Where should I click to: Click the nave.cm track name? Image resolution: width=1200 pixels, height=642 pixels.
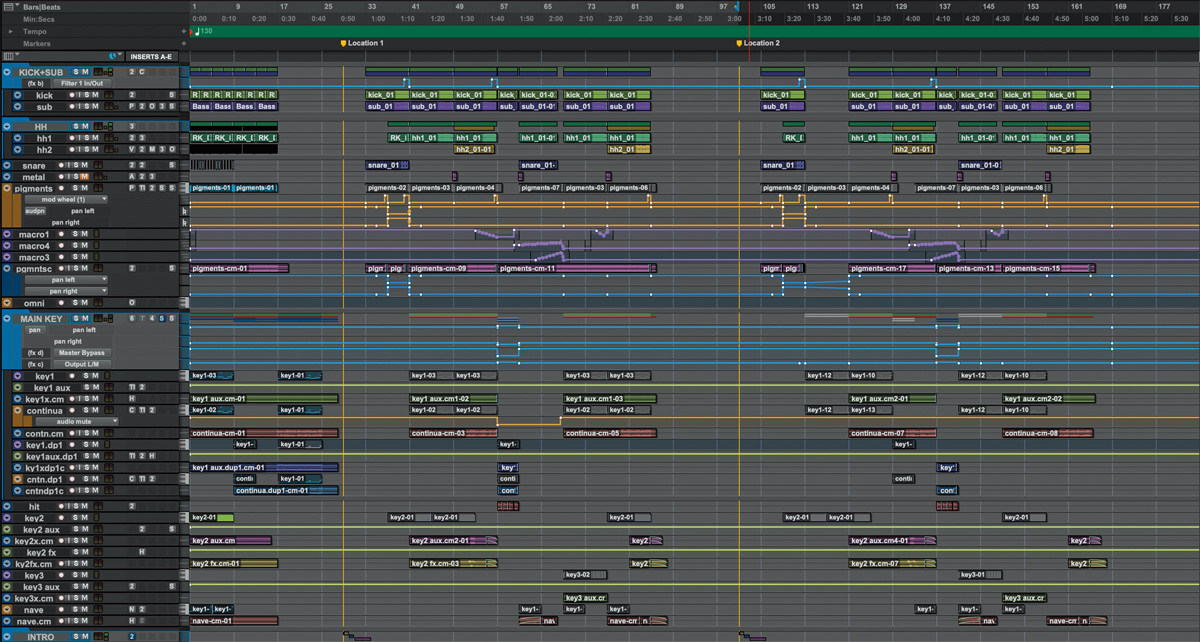[x=34, y=621]
